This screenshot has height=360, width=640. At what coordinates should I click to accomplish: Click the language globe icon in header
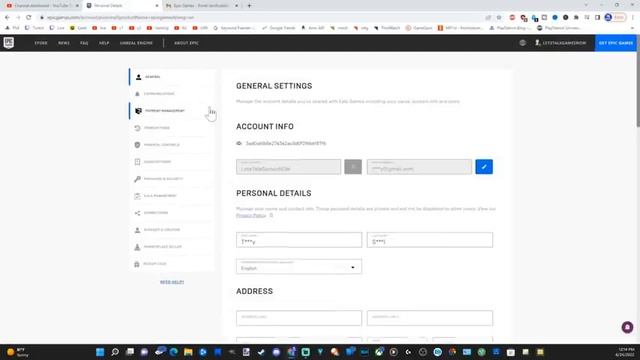[x=522, y=43]
